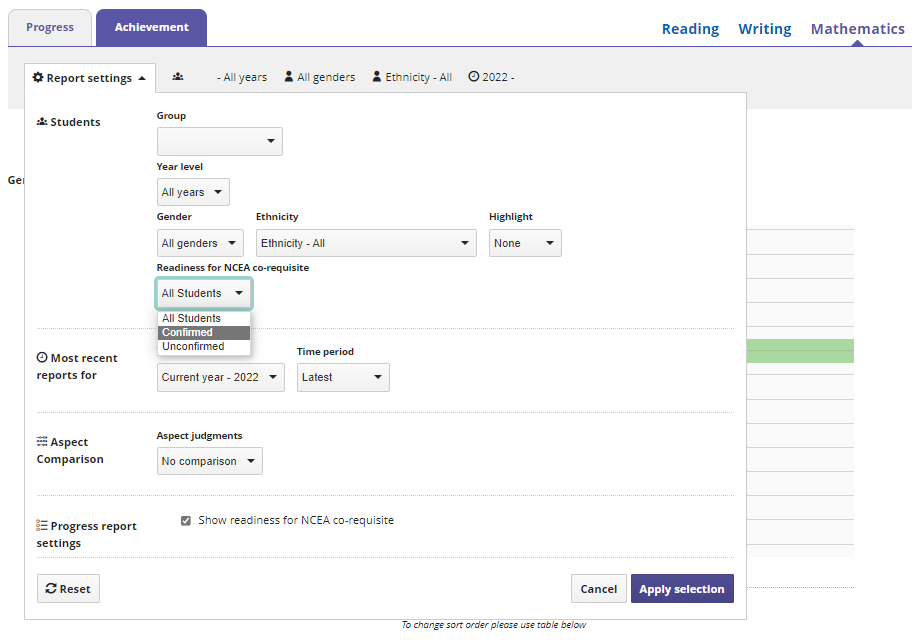Expand the Year level All years dropdown
Screen dimensions: 914x641
pyautogui.click(x=193, y=192)
